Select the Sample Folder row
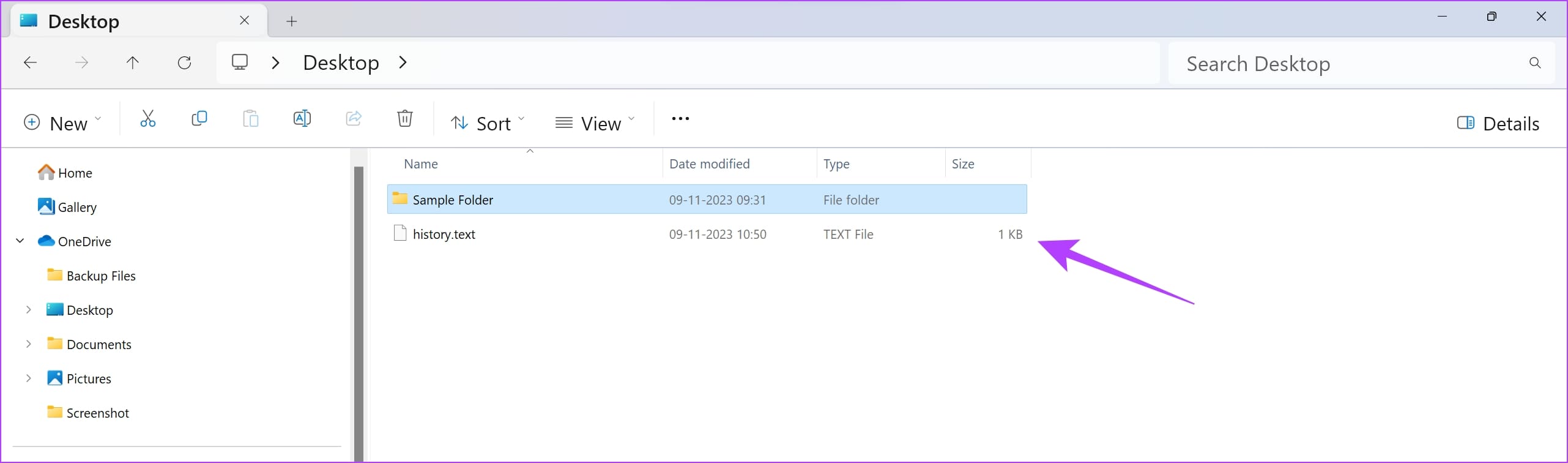Screen dimensions: 1568x463 tap(707, 199)
